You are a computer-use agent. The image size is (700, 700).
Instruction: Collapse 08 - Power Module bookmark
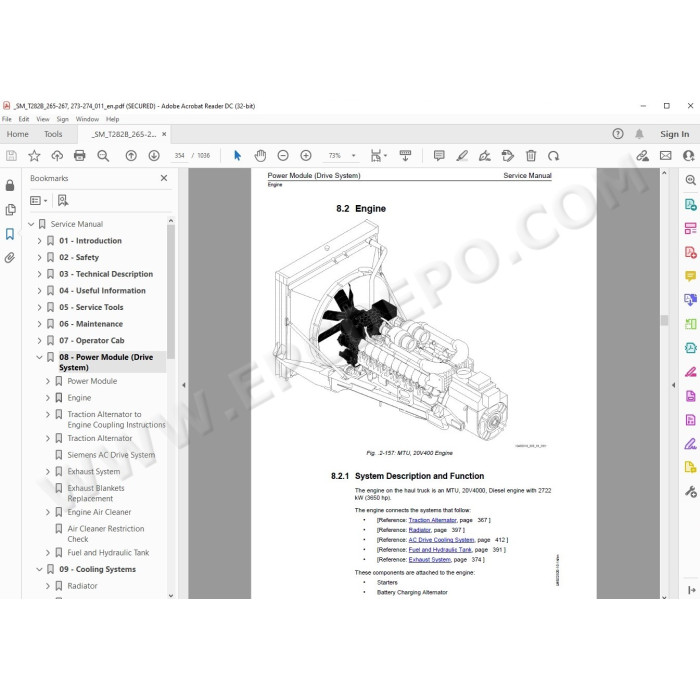coord(39,357)
